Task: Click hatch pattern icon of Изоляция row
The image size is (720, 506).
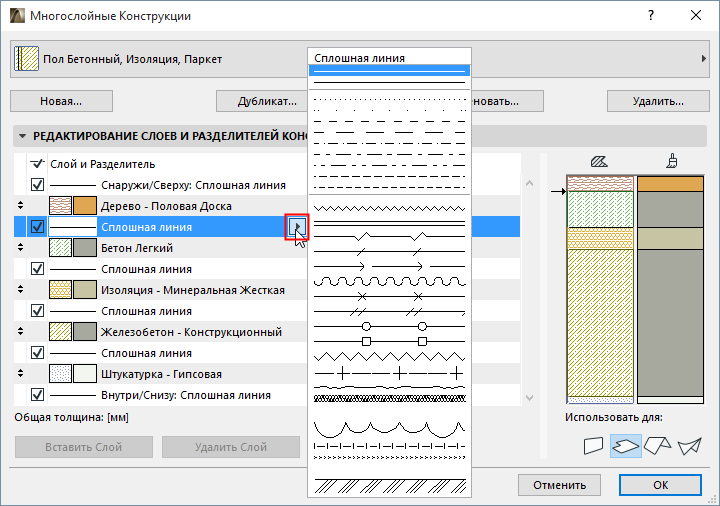Action: pyautogui.click(x=60, y=290)
